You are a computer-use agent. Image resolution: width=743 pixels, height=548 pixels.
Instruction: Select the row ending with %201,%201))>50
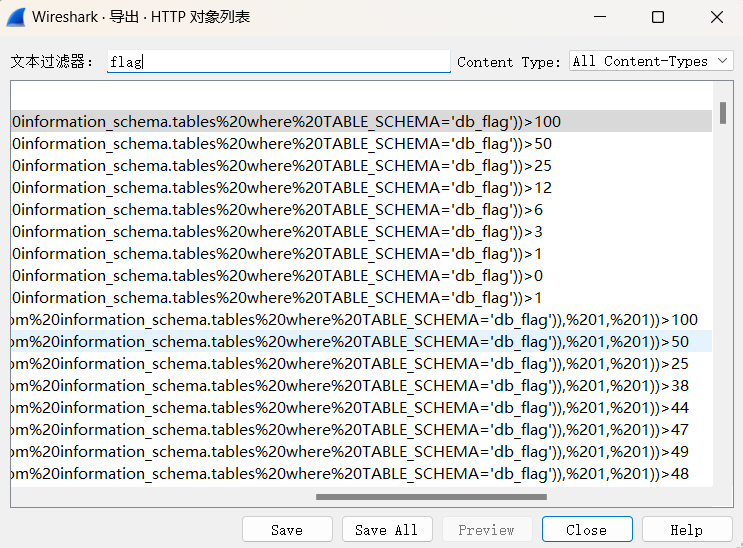[x=361, y=342]
